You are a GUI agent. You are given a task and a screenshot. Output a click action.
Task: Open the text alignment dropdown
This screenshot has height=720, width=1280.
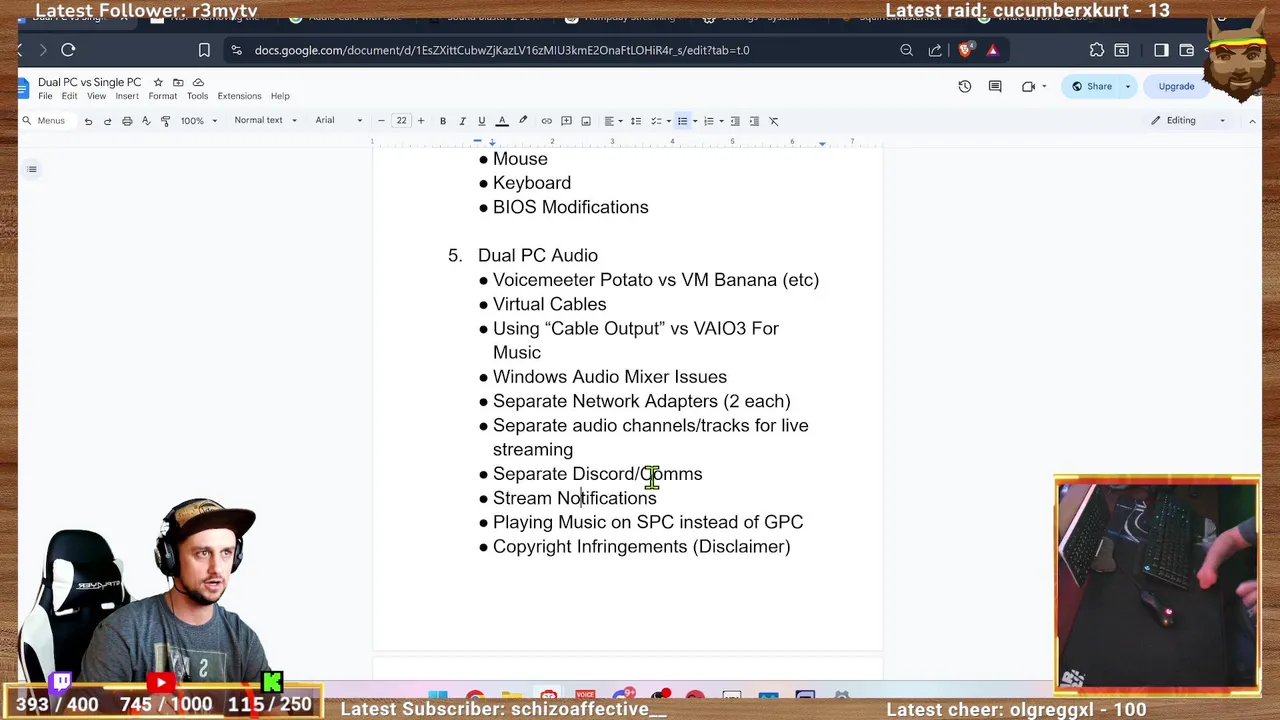[x=613, y=121]
